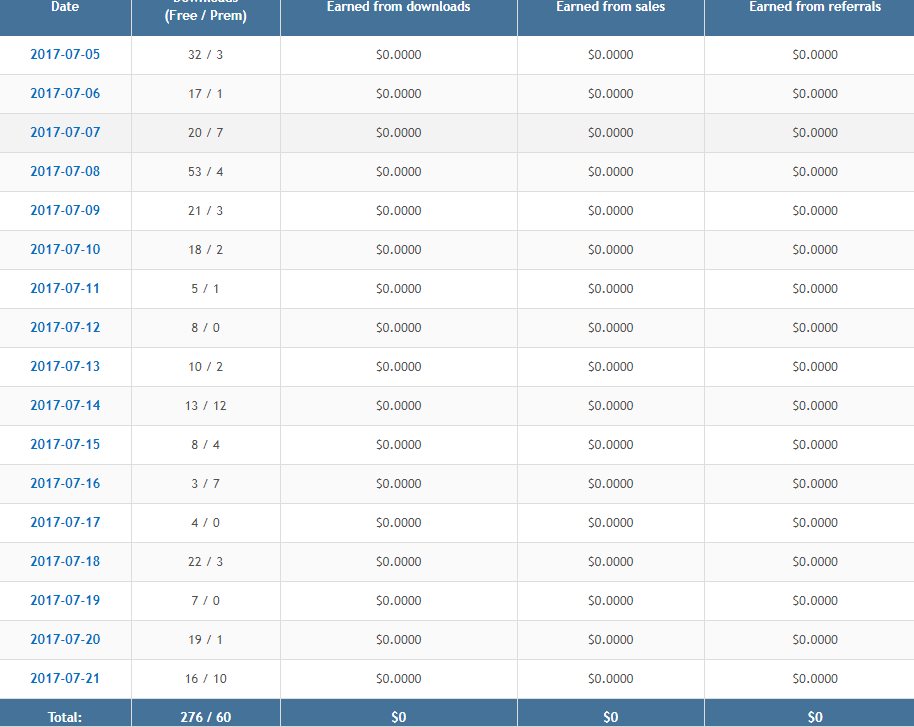This screenshot has width=914, height=727.
Task: Click the 2017-07-15 date link
Action: [65, 444]
